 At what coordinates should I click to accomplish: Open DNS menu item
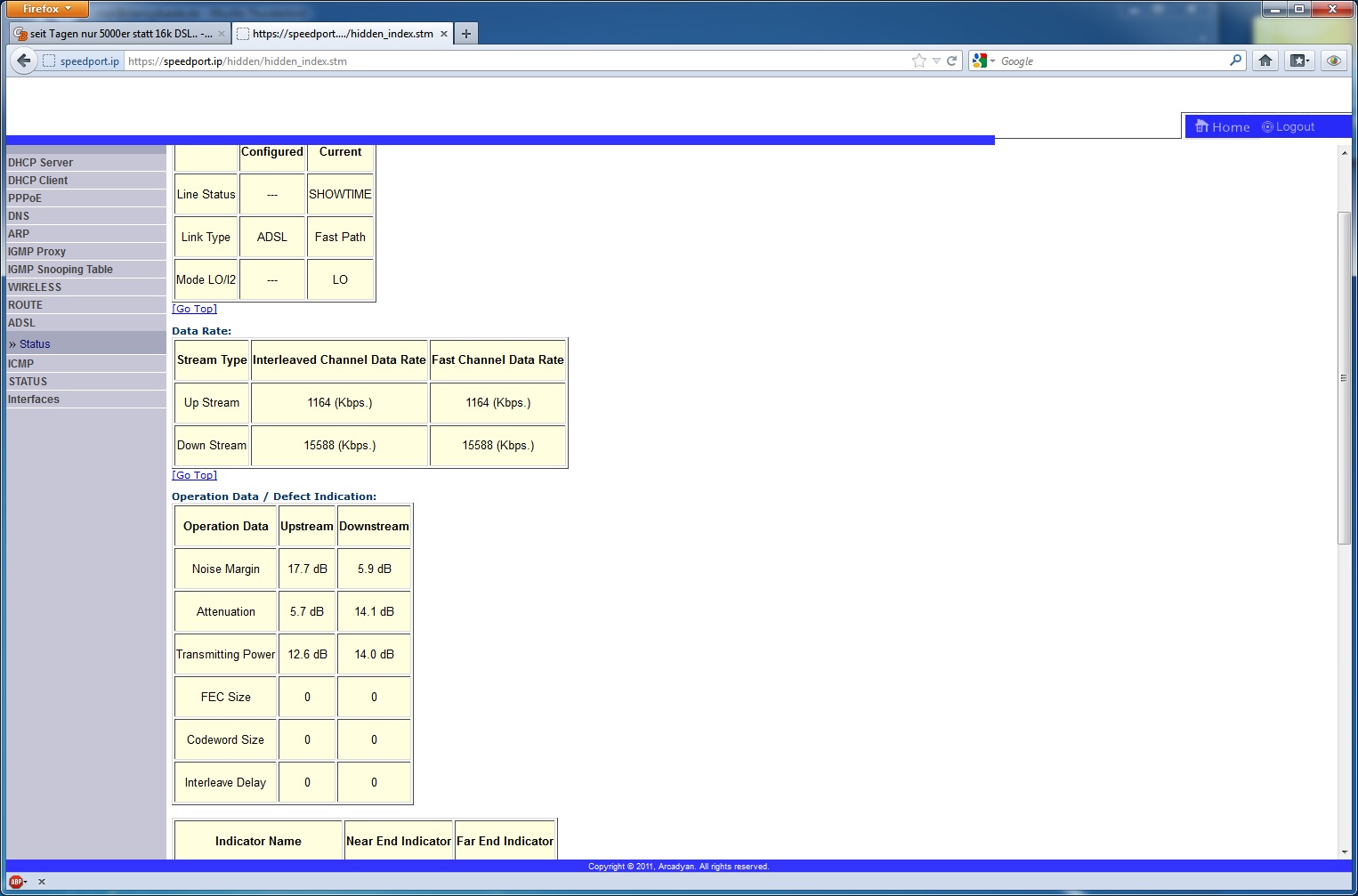coord(85,216)
